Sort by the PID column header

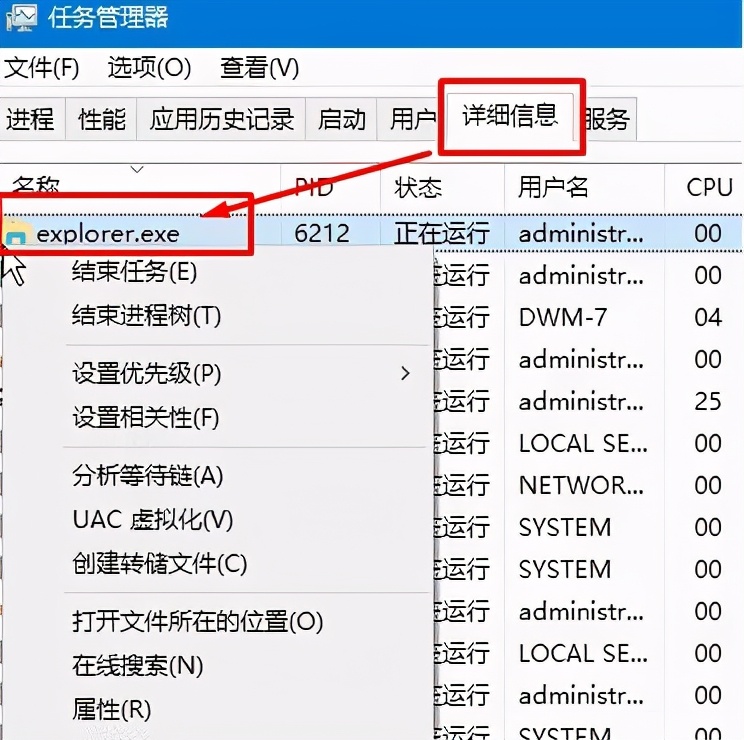[330, 187]
